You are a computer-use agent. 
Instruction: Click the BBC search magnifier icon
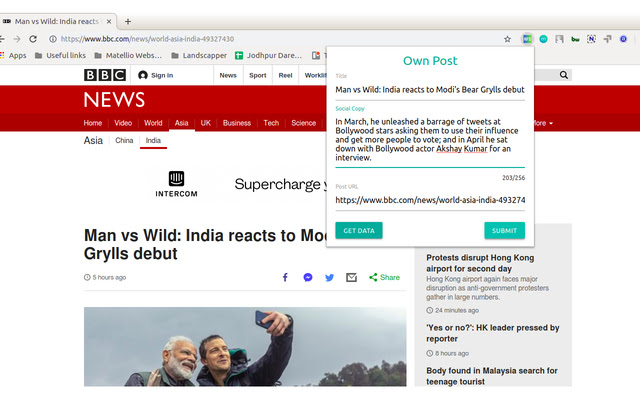tap(564, 75)
